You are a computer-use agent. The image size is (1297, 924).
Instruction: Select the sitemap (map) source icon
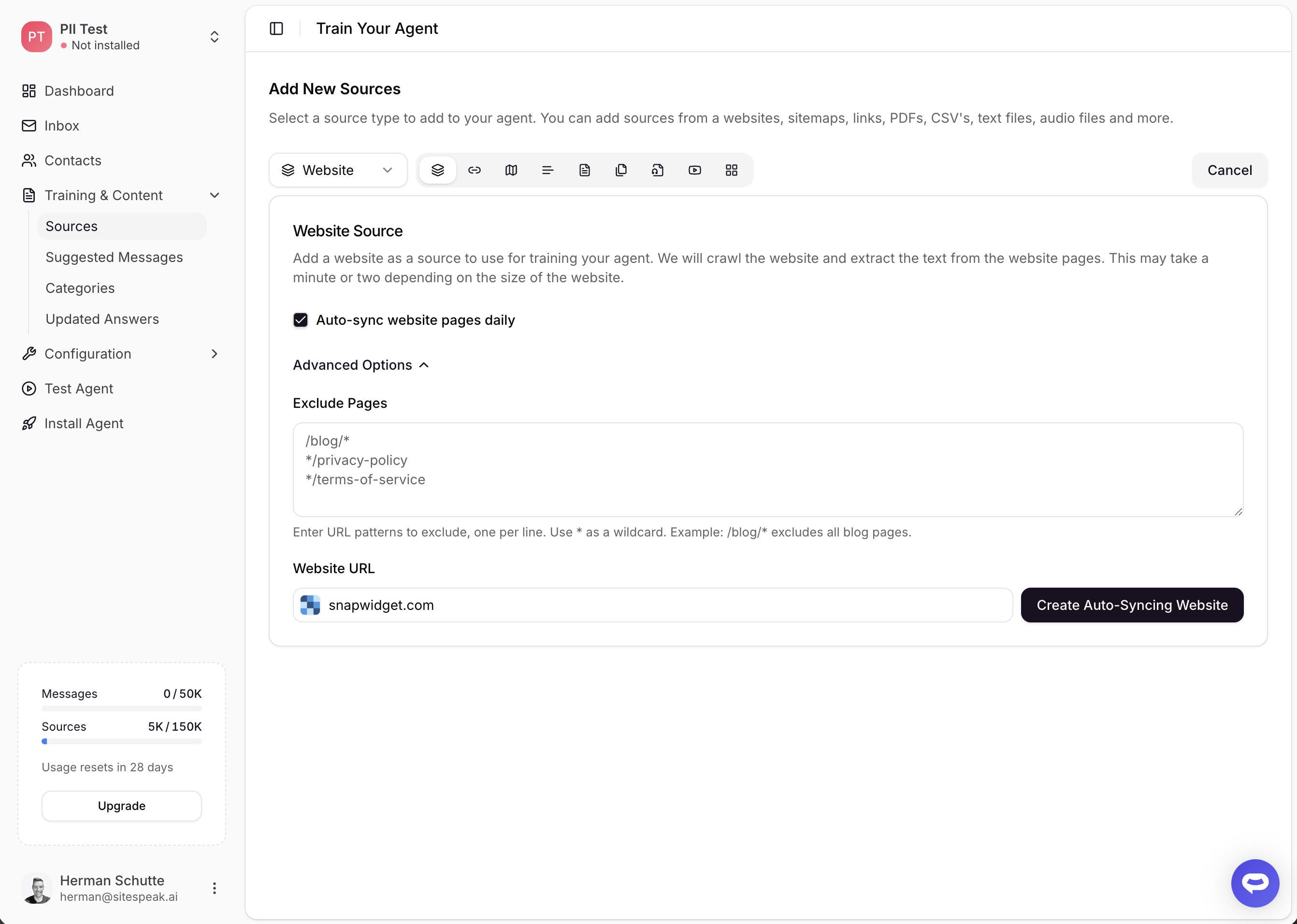511,170
